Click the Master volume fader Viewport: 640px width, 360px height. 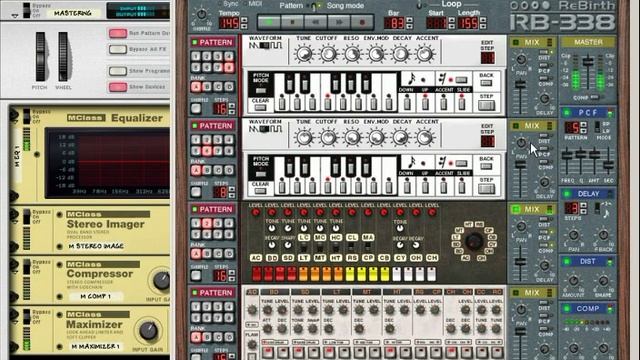pyautogui.click(x=588, y=62)
